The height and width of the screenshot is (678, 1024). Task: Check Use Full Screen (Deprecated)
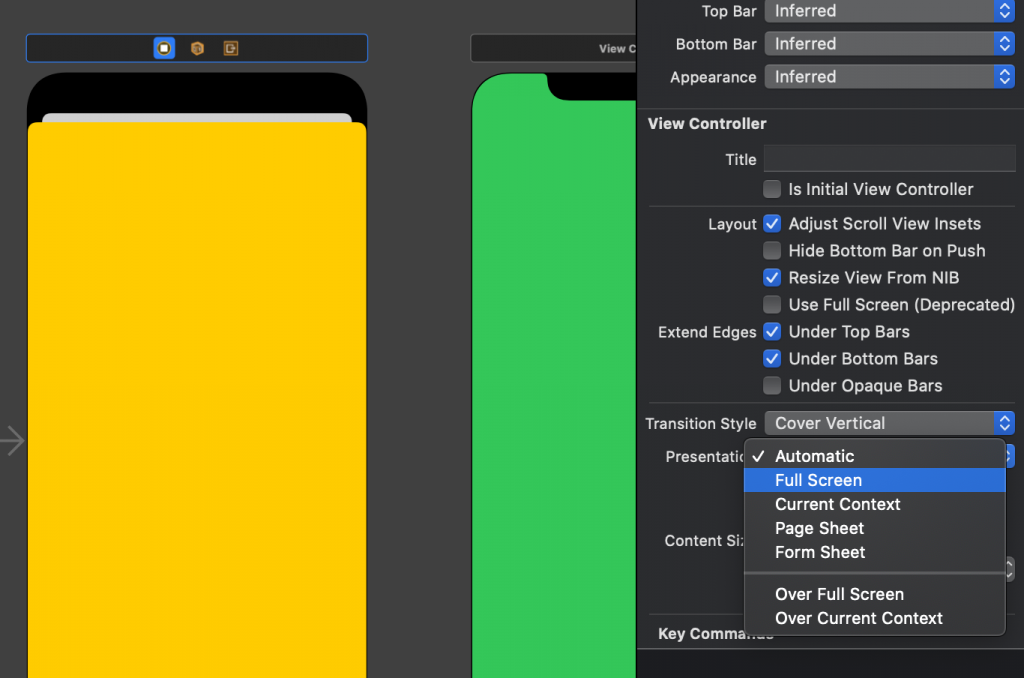[x=772, y=305]
